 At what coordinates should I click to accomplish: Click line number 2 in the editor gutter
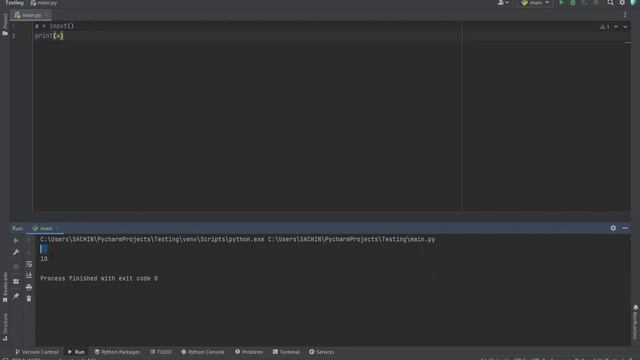click(13, 36)
